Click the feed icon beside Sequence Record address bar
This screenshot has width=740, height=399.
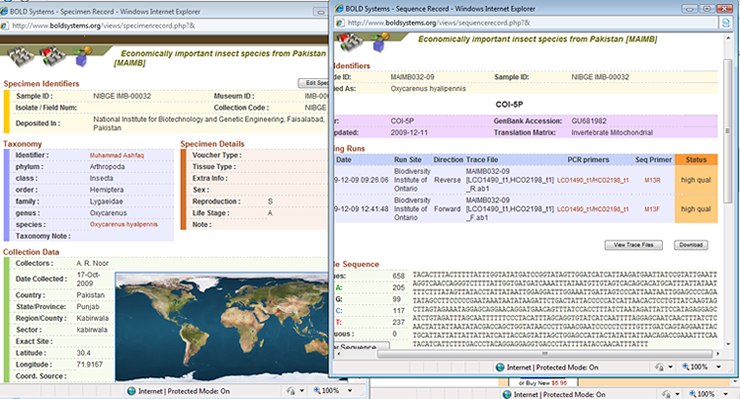tap(725, 23)
